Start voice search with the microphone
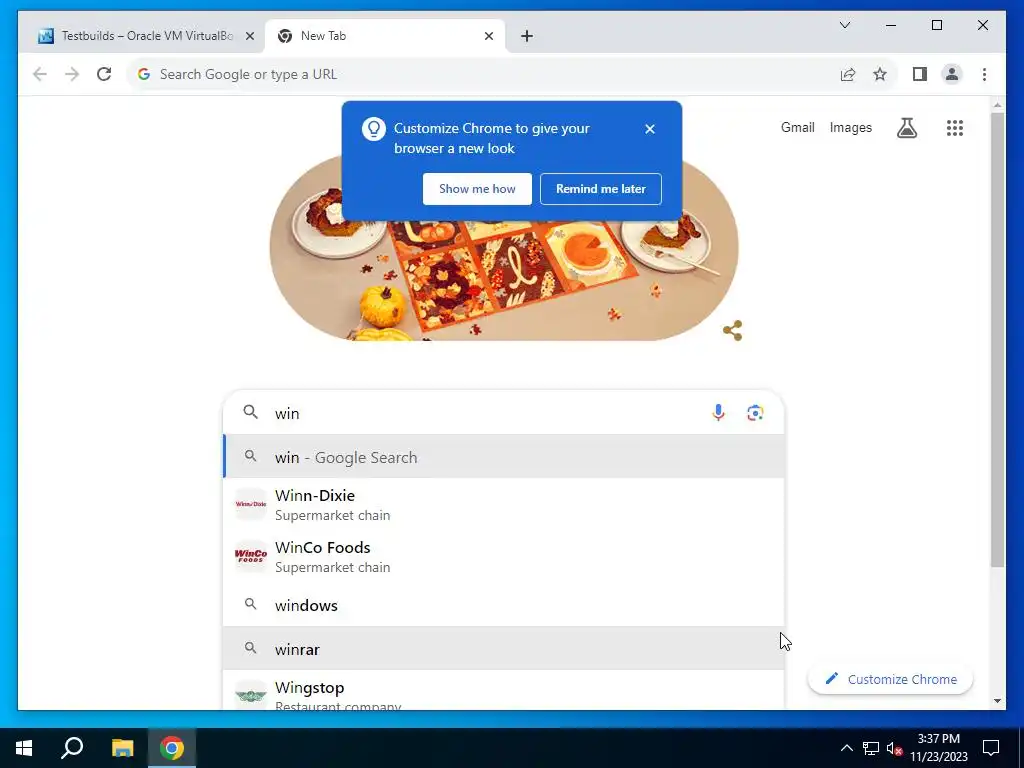 click(x=718, y=413)
